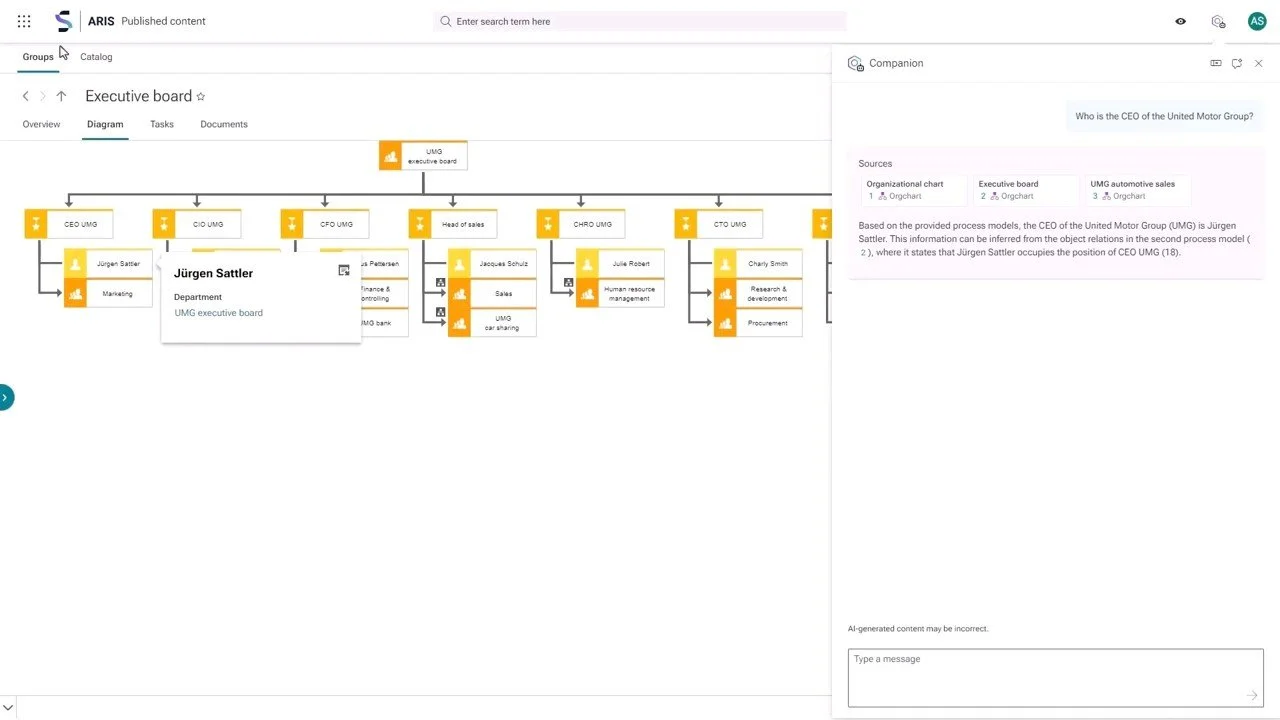Open Organizational chart source card
This screenshot has width=1280, height=720.
tap(914, 190)
